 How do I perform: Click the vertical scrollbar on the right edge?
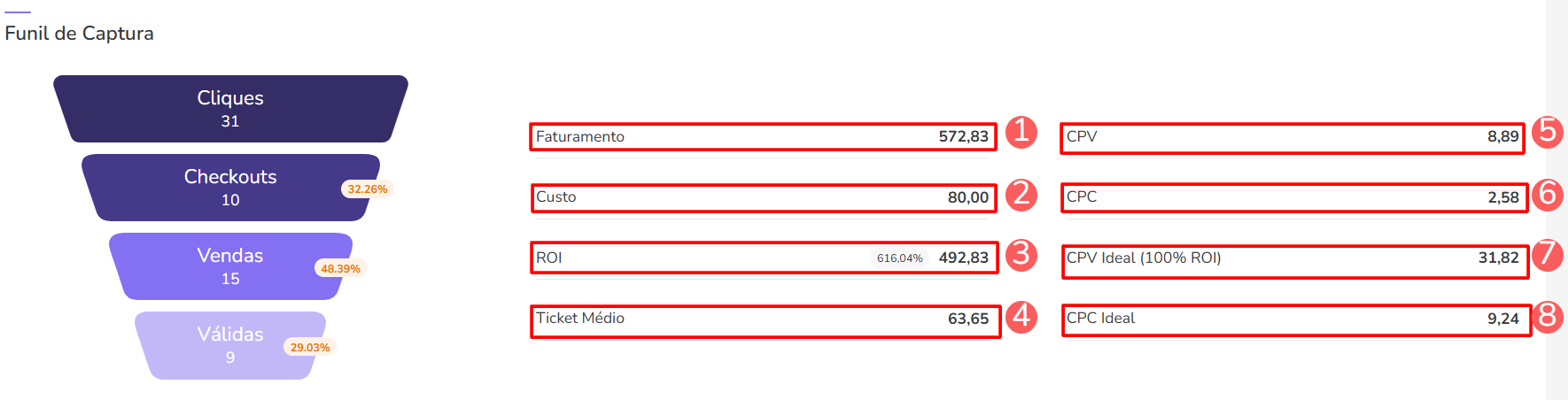coord(1556,200)
